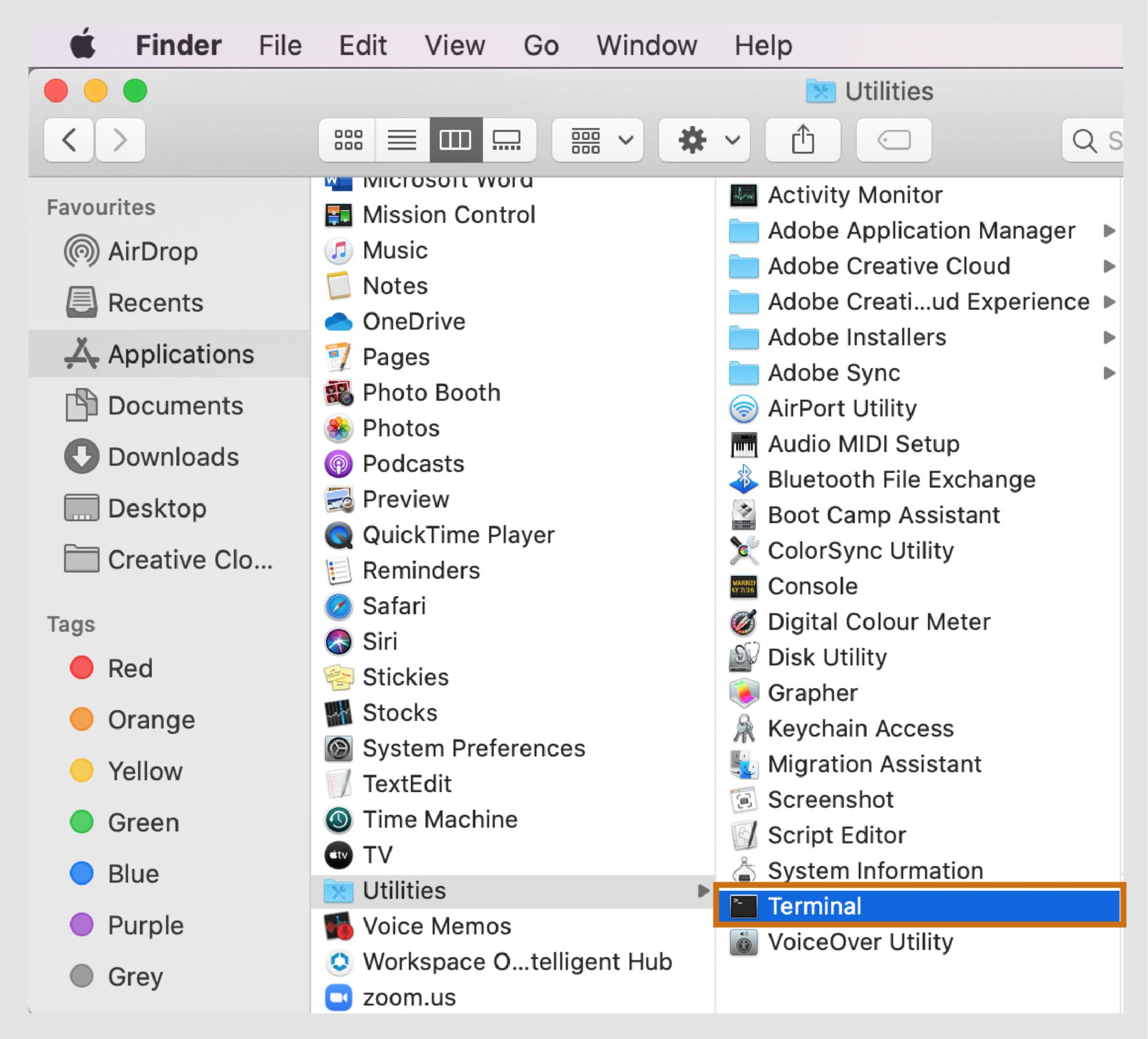Open the View menu

[x=455, y=45]
